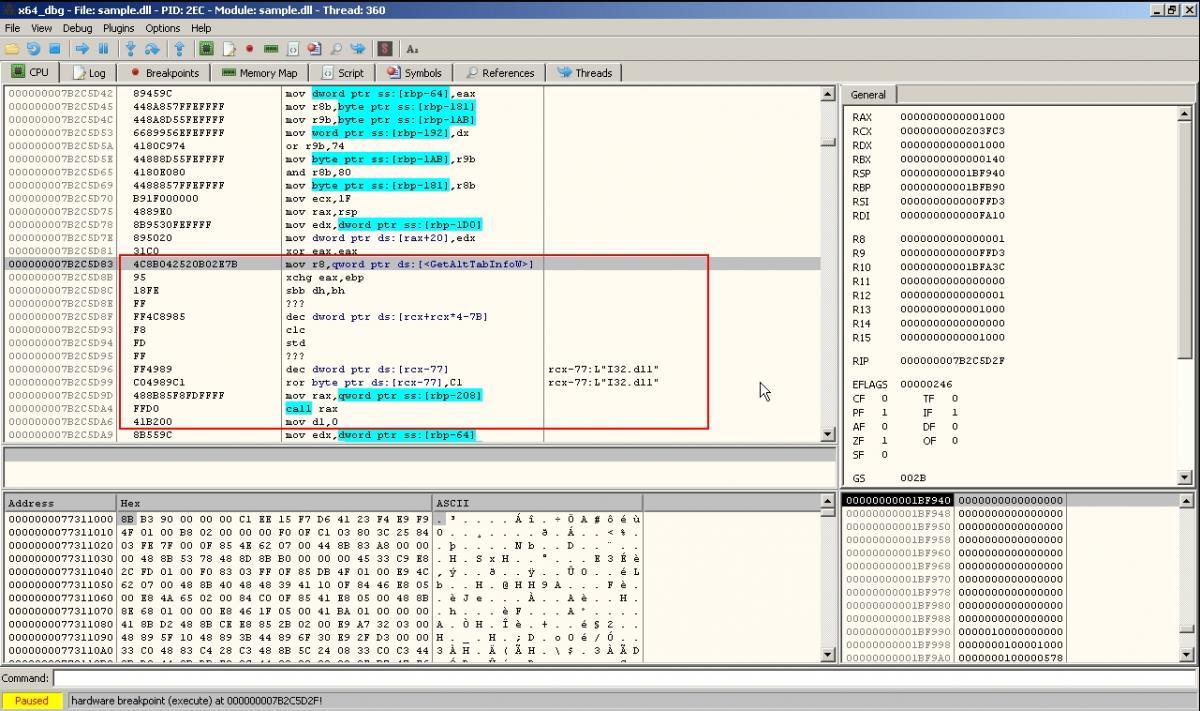
Task: Open the File menu
Action: (x=12, y=28)
